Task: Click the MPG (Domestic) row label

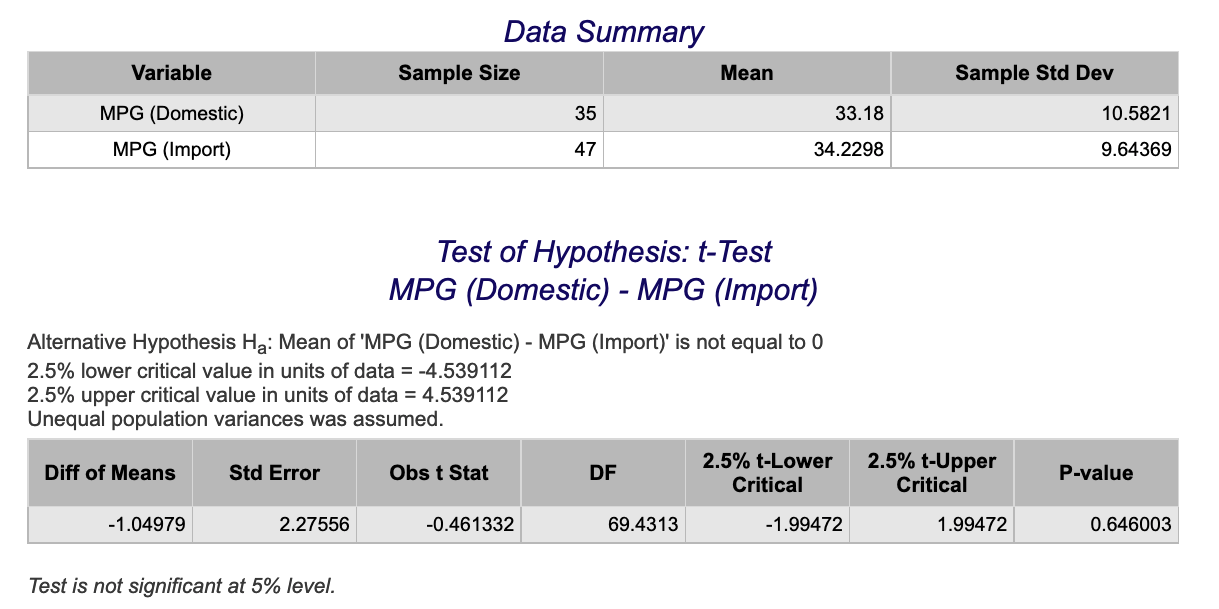Action: [x=172, y=113]
